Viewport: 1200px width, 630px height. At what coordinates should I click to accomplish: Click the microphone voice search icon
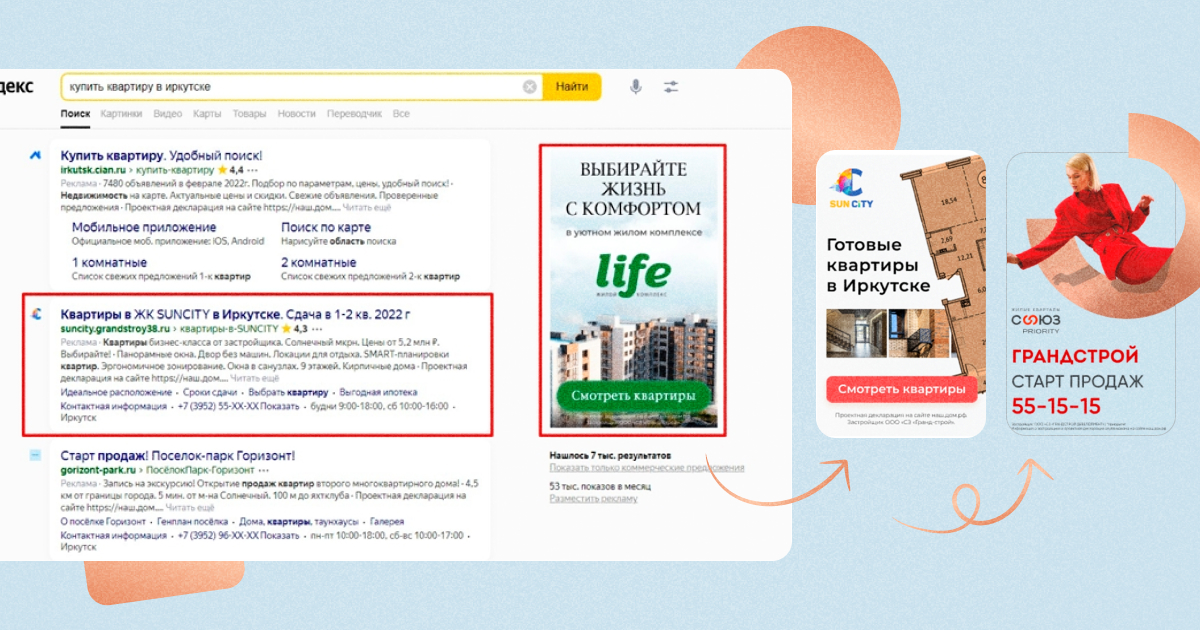point(635,87)
